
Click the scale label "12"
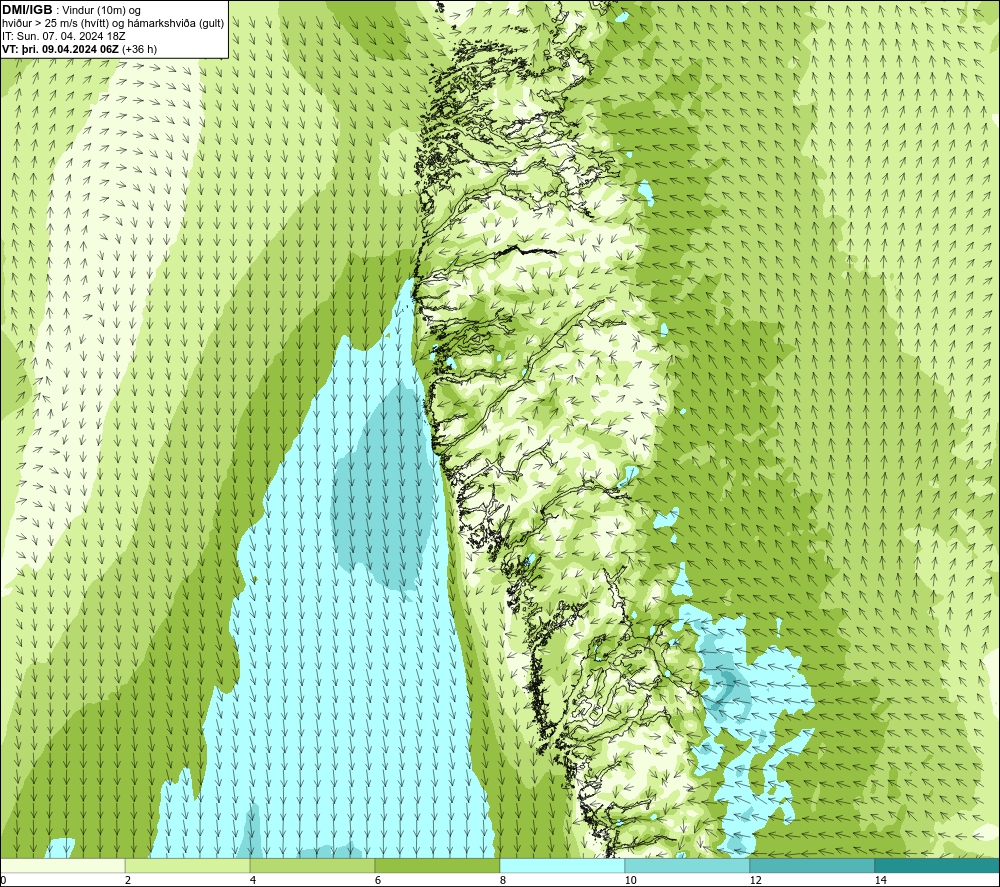tap(755, 880)
